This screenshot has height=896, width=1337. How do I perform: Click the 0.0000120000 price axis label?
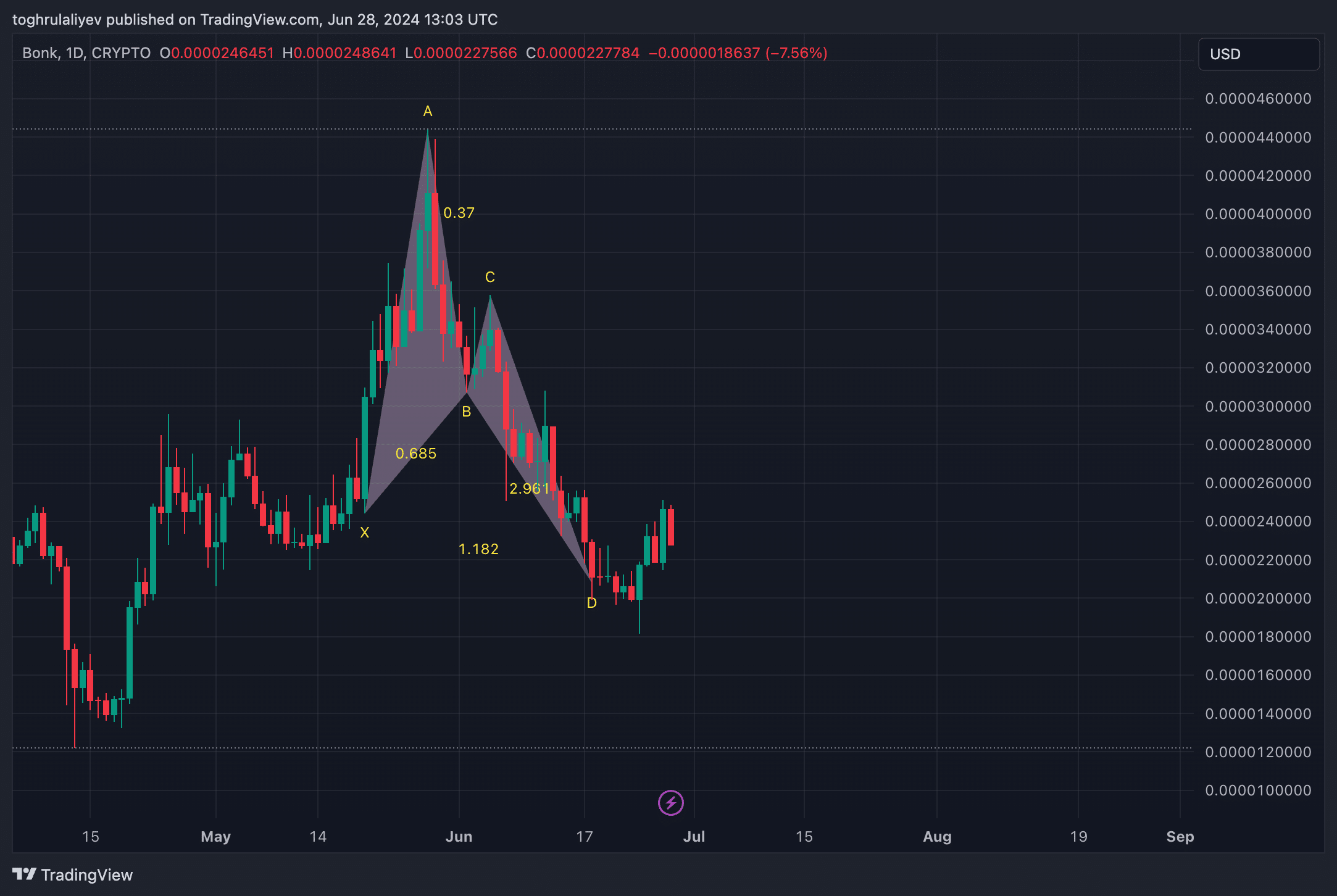point(1259,752)
